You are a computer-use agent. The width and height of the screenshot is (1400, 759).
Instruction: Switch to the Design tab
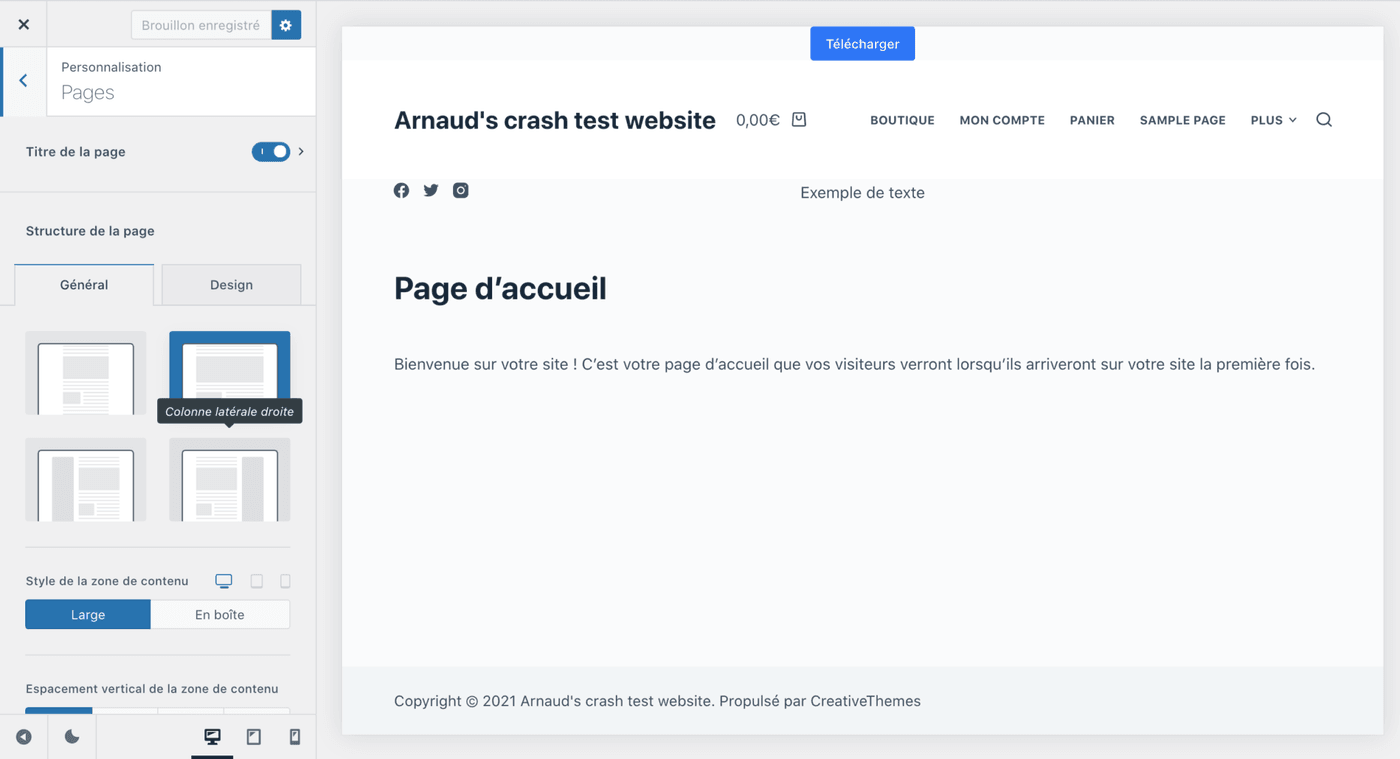pyautogui.click(x=231, y=285)
